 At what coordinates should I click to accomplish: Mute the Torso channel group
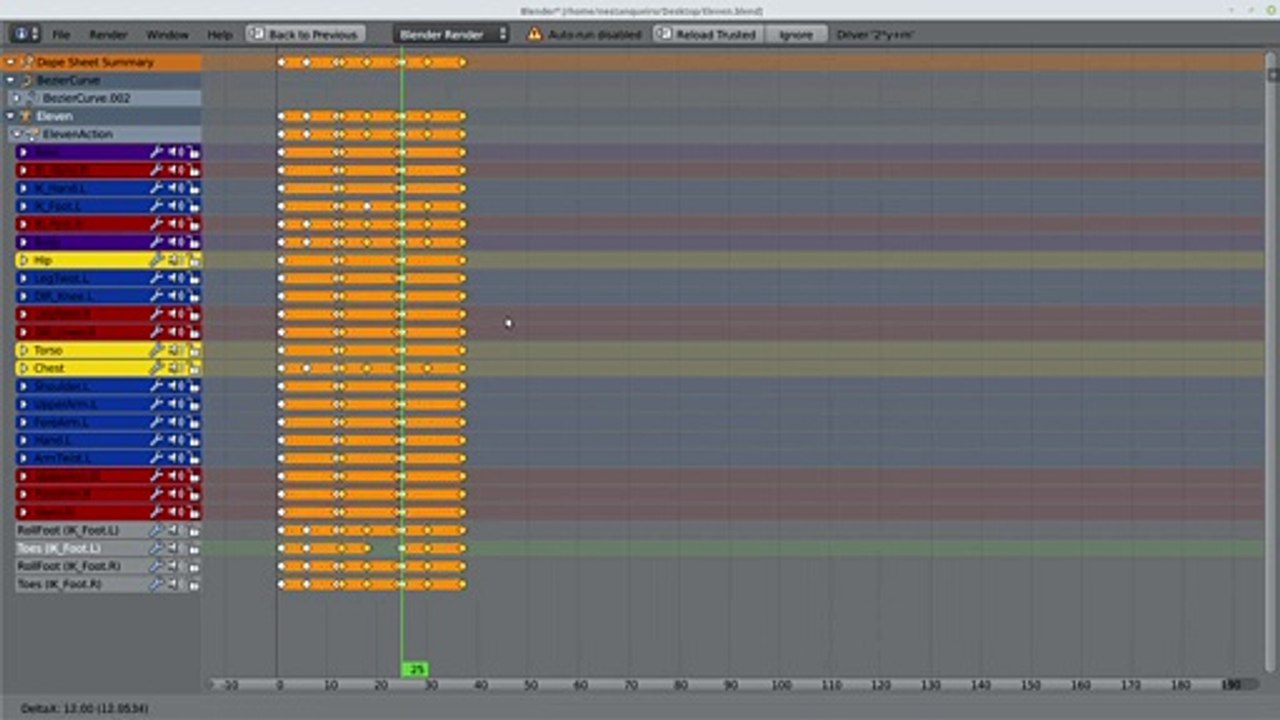point(175,350)
